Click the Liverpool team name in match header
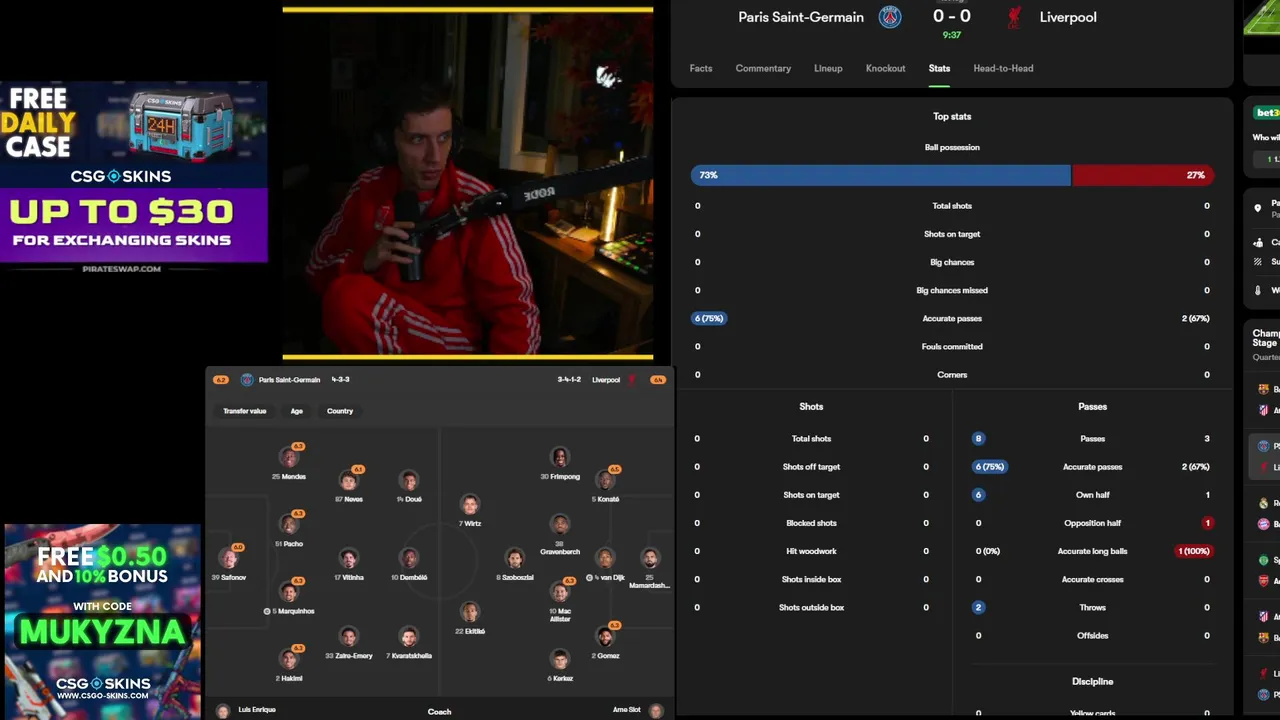Screen dimensions: 1280x720 point(1068,17)
